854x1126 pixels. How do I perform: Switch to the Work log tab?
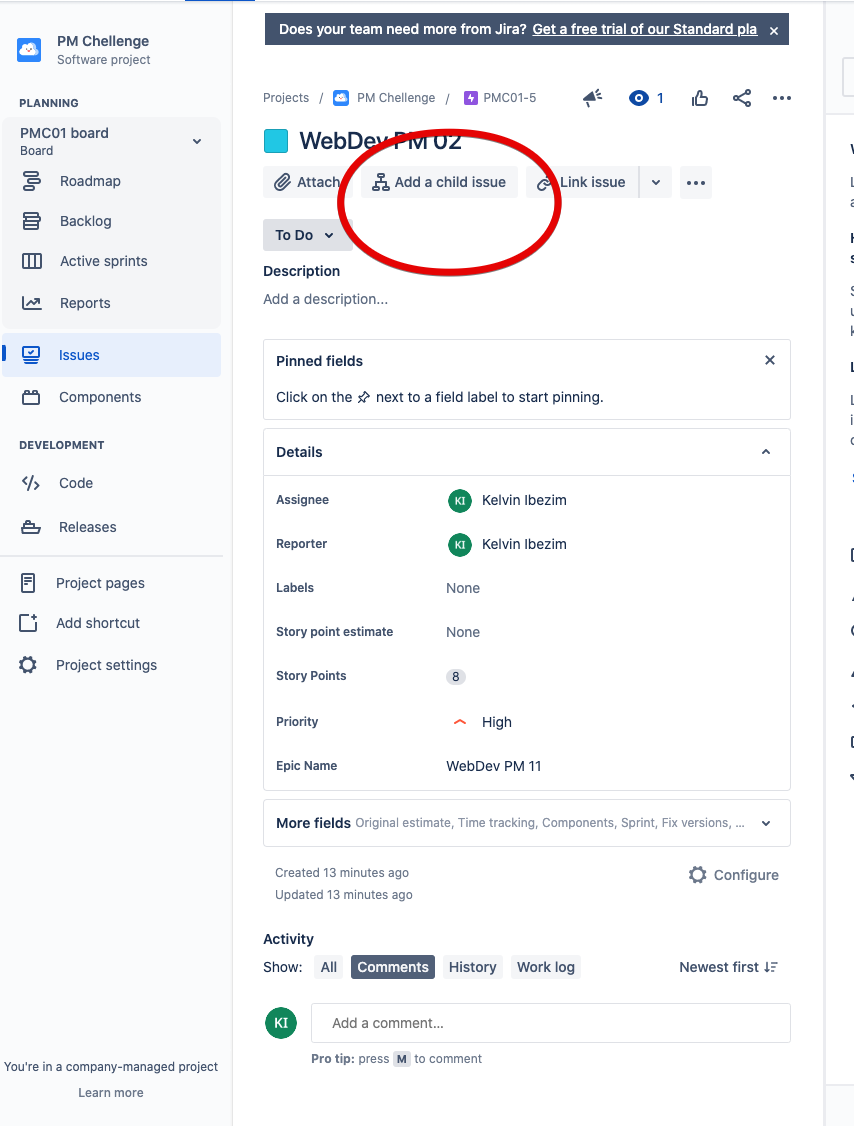[x=545, y=967]
